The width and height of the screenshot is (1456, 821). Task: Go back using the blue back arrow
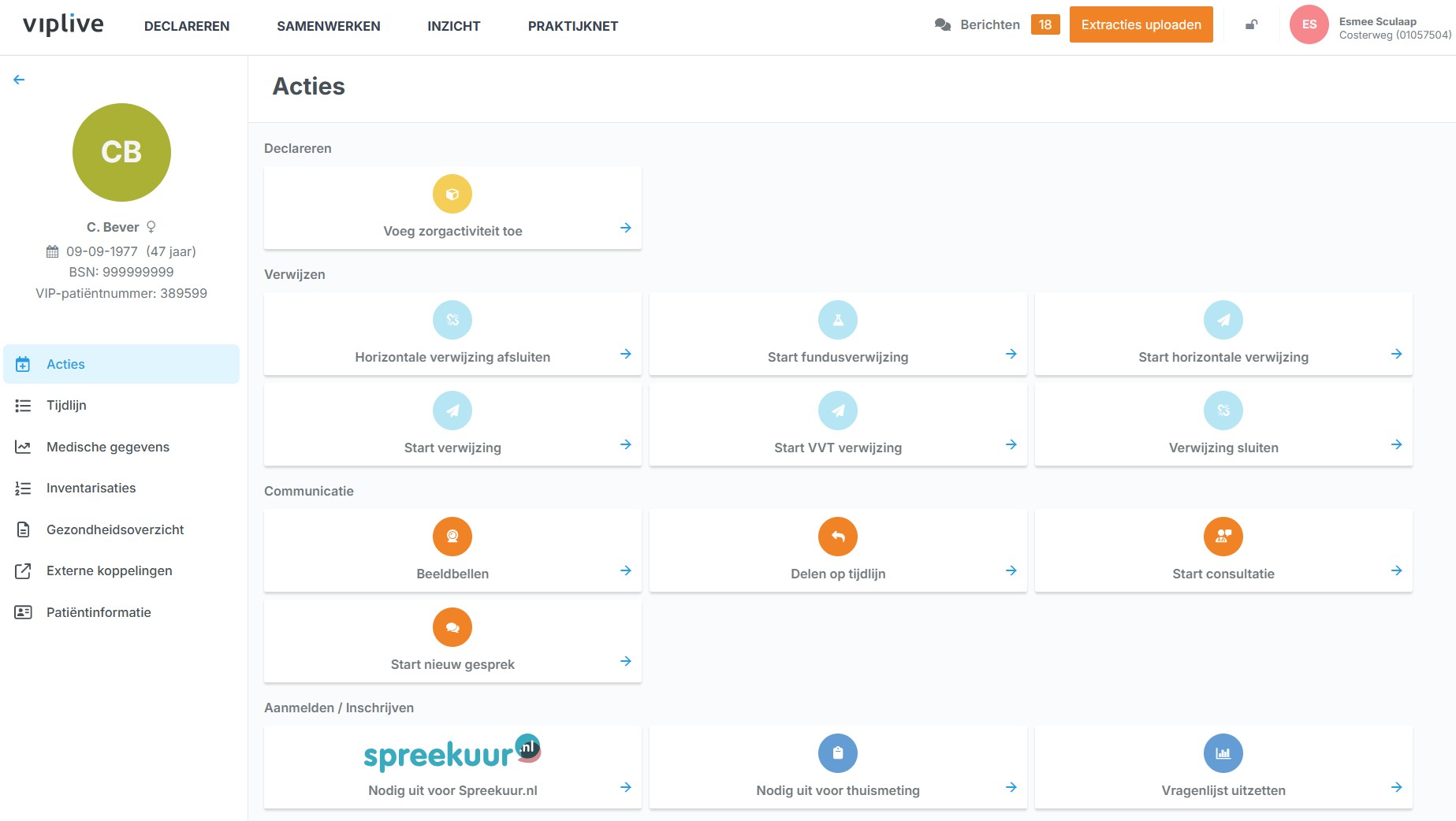[19, 80]
